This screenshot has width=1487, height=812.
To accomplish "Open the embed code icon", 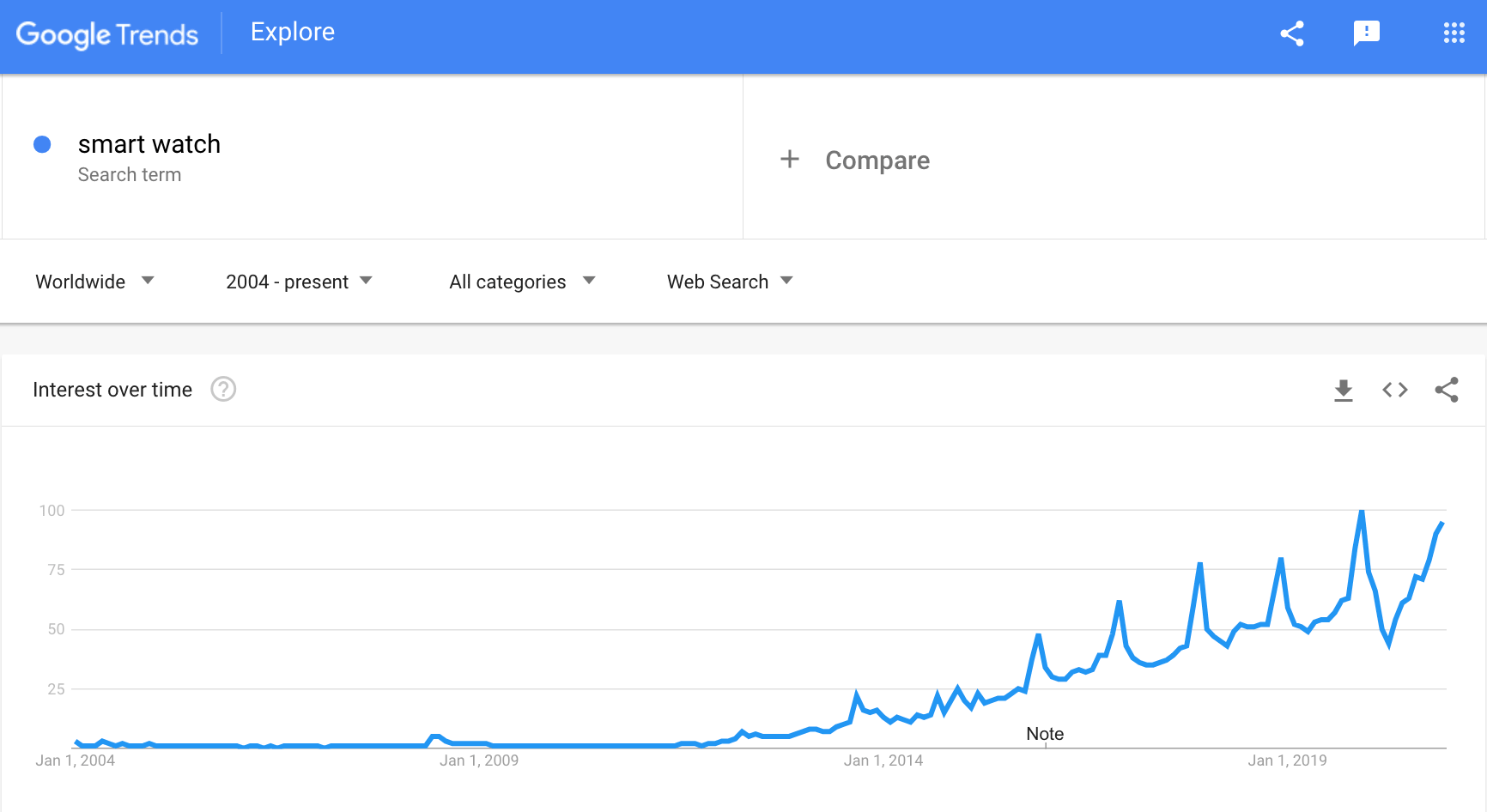I will point(1395,390).
